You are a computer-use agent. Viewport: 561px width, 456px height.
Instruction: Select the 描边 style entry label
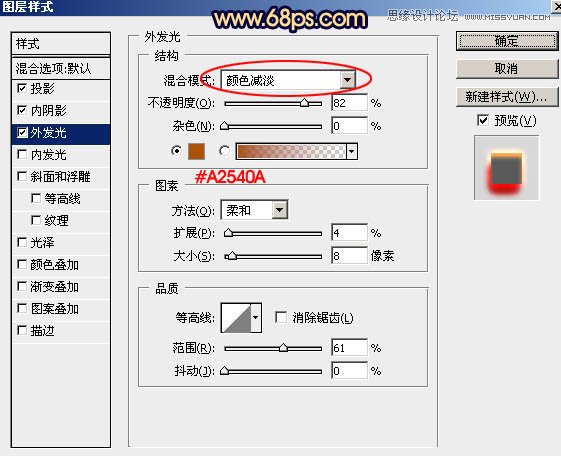tap(42, 330)
